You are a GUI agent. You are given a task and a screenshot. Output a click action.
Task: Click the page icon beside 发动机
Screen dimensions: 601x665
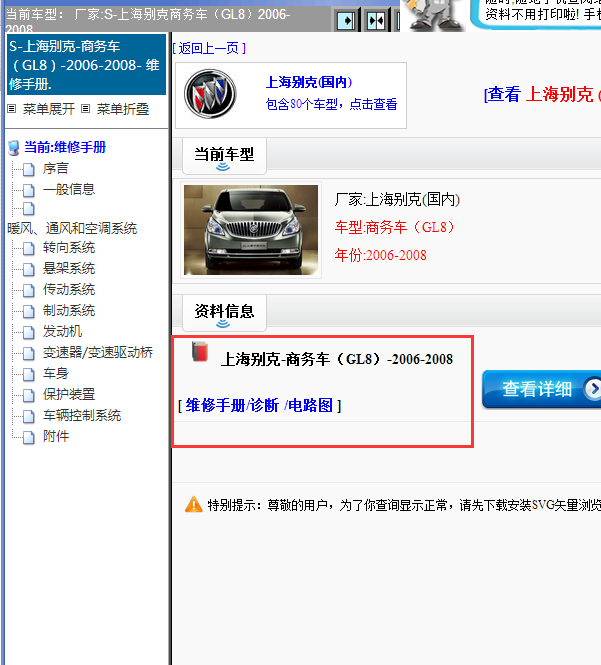click(x=28, y=332)
